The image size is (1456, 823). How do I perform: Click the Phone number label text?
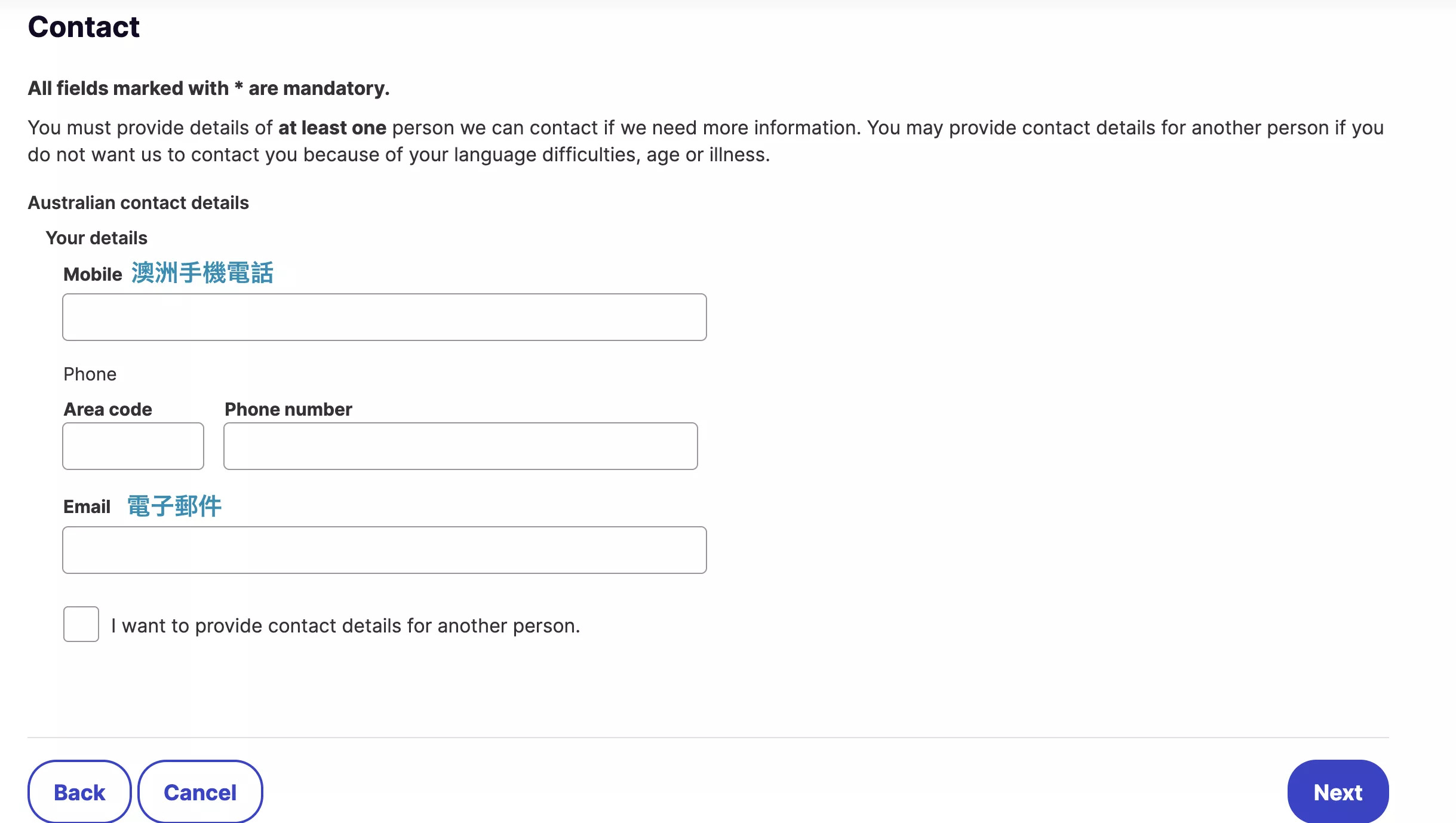click(x=288, y=409)
